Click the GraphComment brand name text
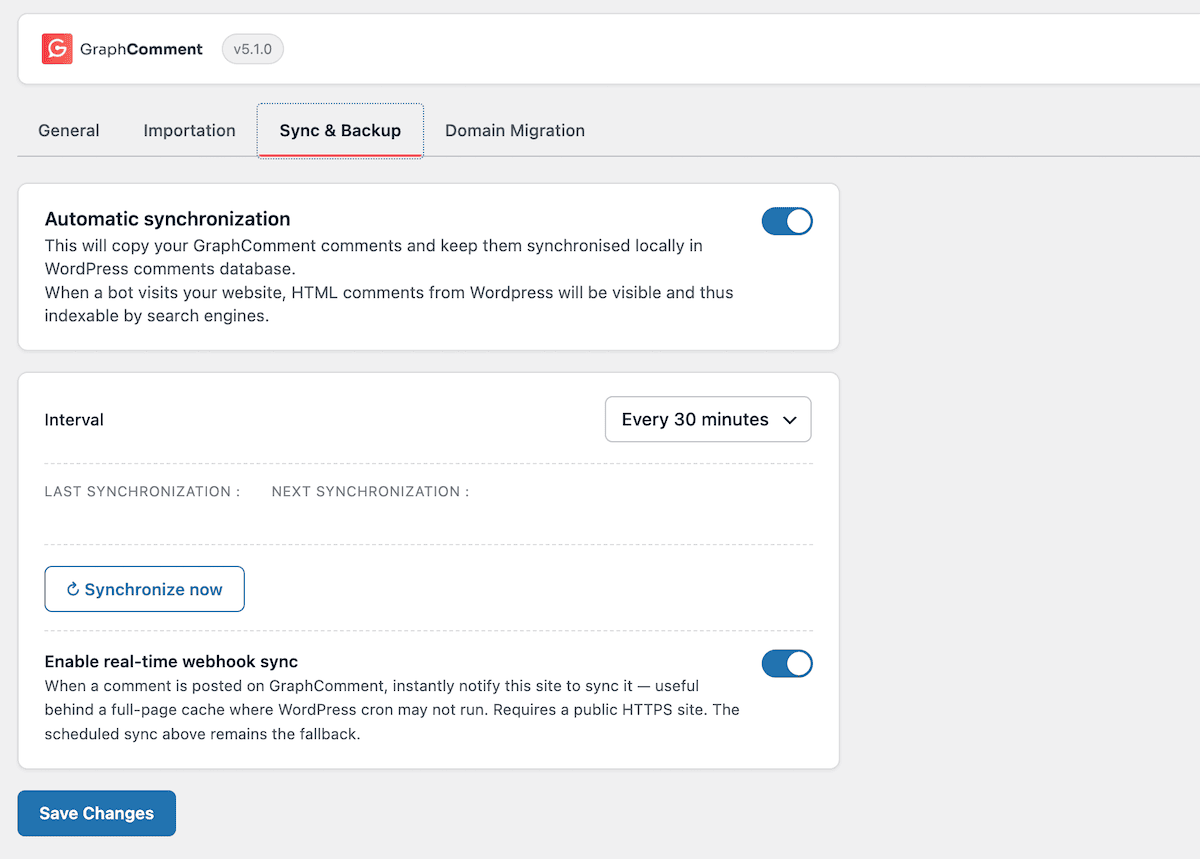This screenshot has width=1200, height=859. pos(141,49)
